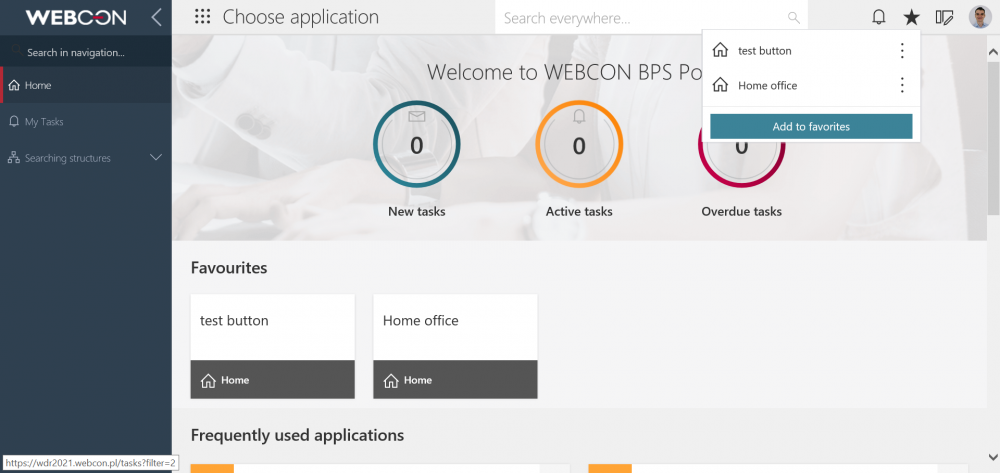Click the scrollbar down arrow
Viewport: 1000px width, 473px height.
(x=992, y=456)
